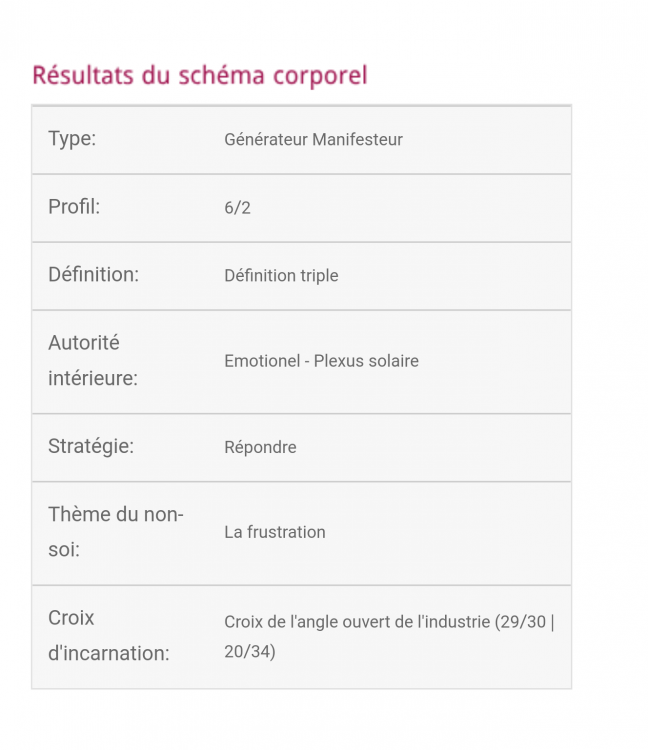Click the 'Thème du non-soi:' label
The width and height of the screenshot is (648, 750).
click(115, 532)
